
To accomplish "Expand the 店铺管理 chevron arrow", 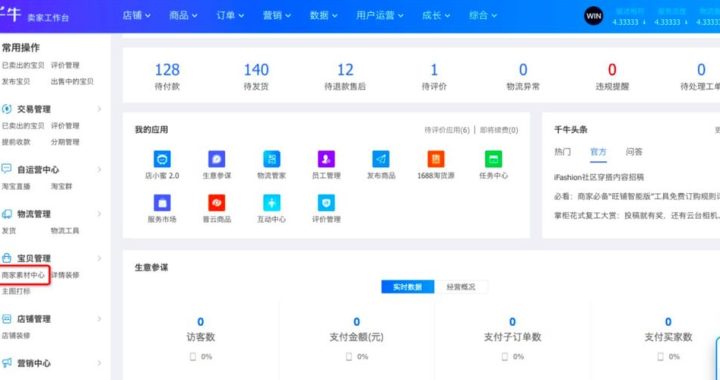I will pyautogui.click(x=99, y=319).
